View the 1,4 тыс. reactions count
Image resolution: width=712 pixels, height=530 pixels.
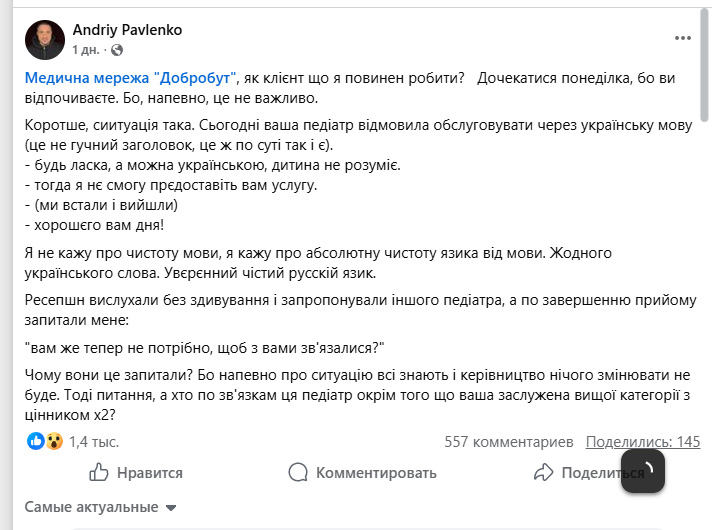pyautogui.click(x=93, y=441)
